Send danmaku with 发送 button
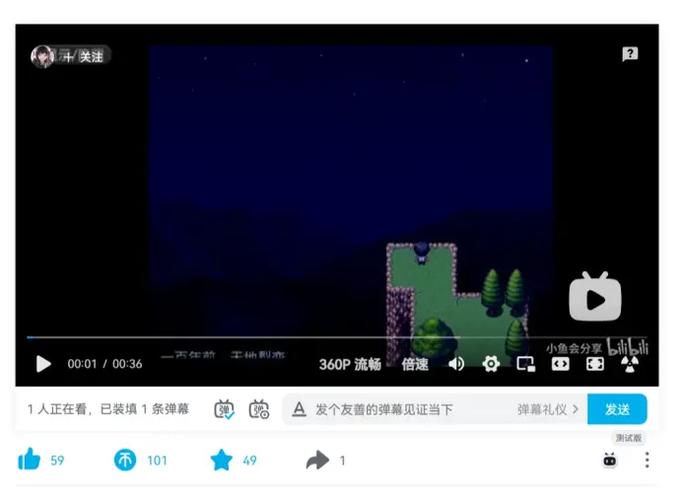 (617, 409)
